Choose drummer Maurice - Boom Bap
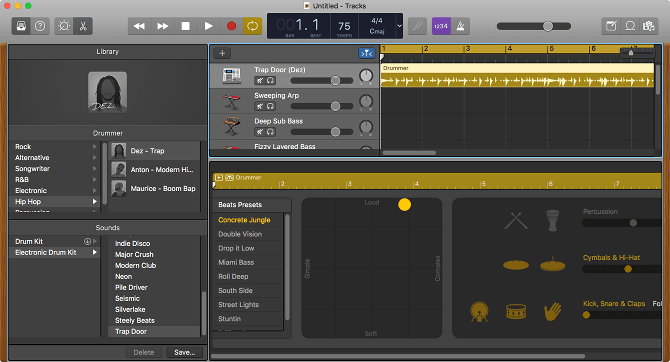 click(x=155, y=188)
